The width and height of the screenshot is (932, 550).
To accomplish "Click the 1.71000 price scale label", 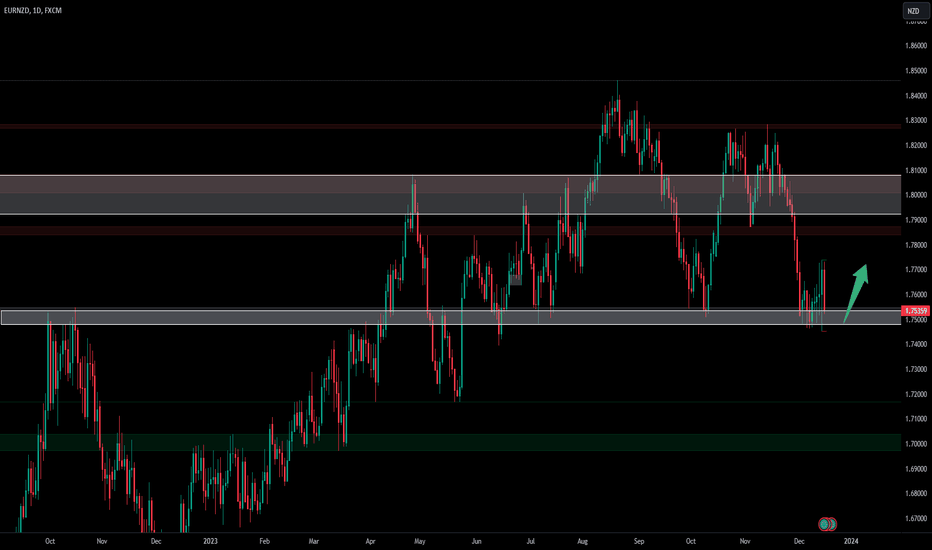I will coord(916,419).
